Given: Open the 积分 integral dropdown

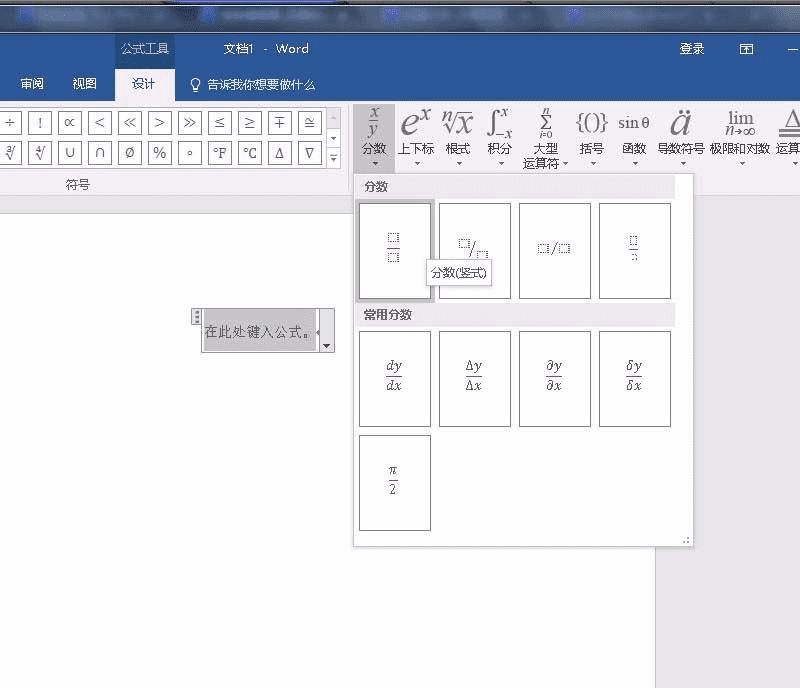Looking at the screenshot, I should point(499,137).
